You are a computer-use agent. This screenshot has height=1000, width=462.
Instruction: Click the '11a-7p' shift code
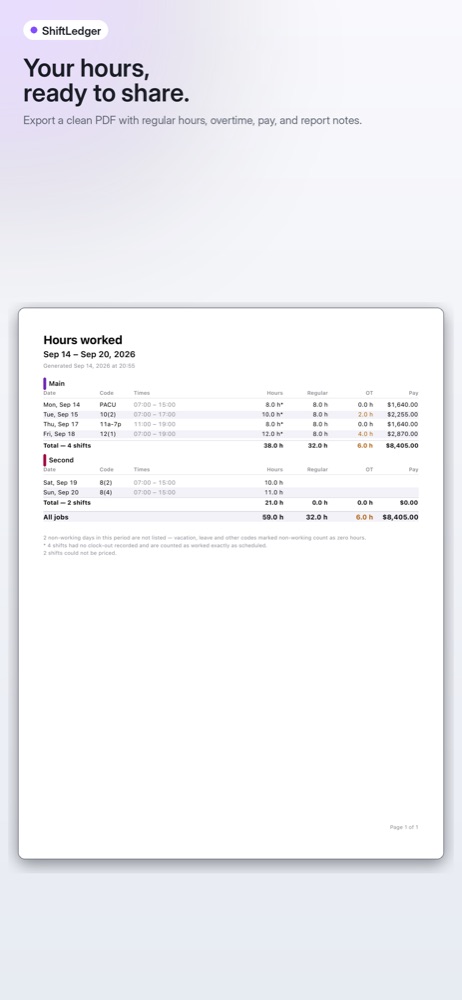[x=110, y=424]
